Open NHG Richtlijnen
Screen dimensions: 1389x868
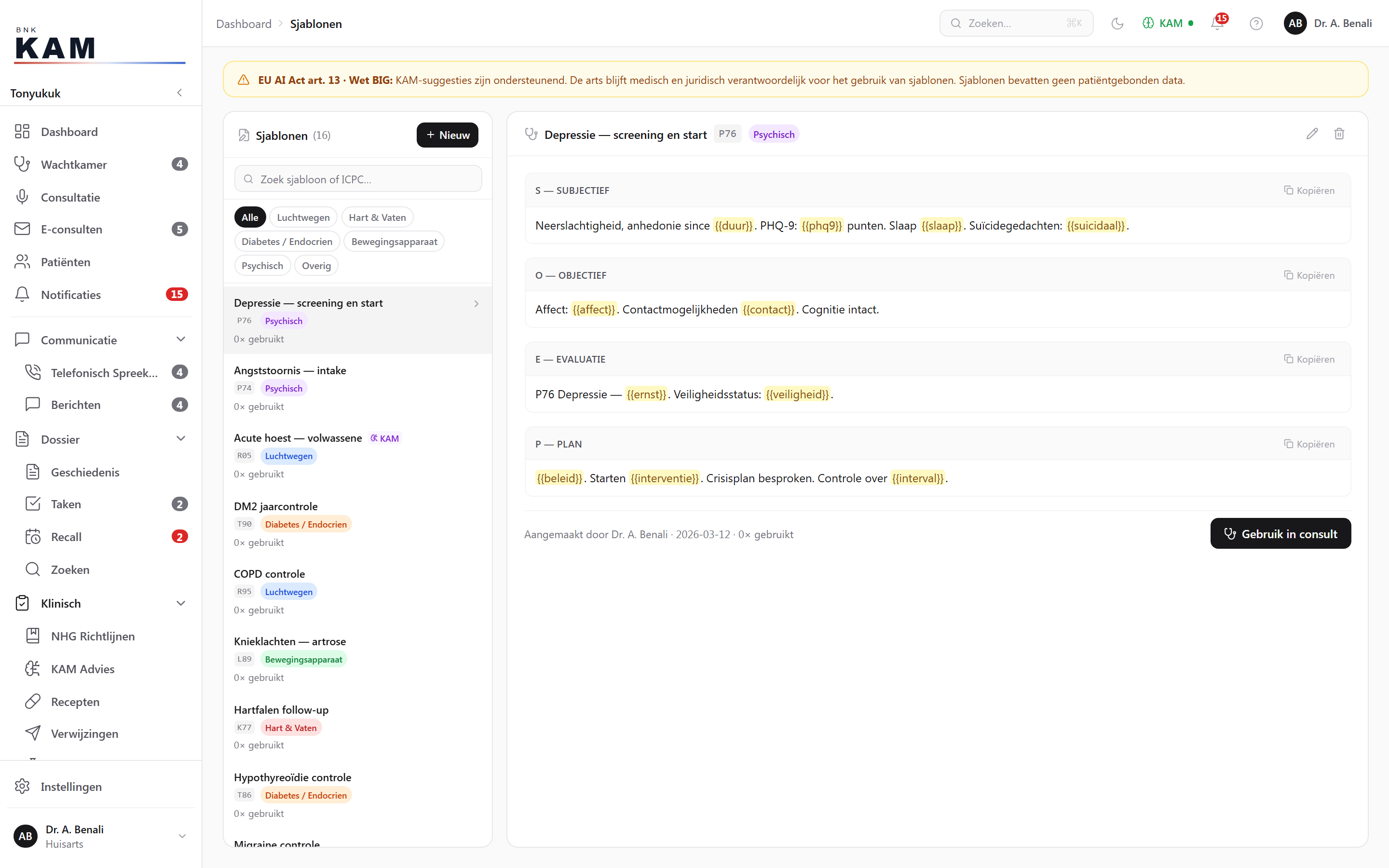106,636
